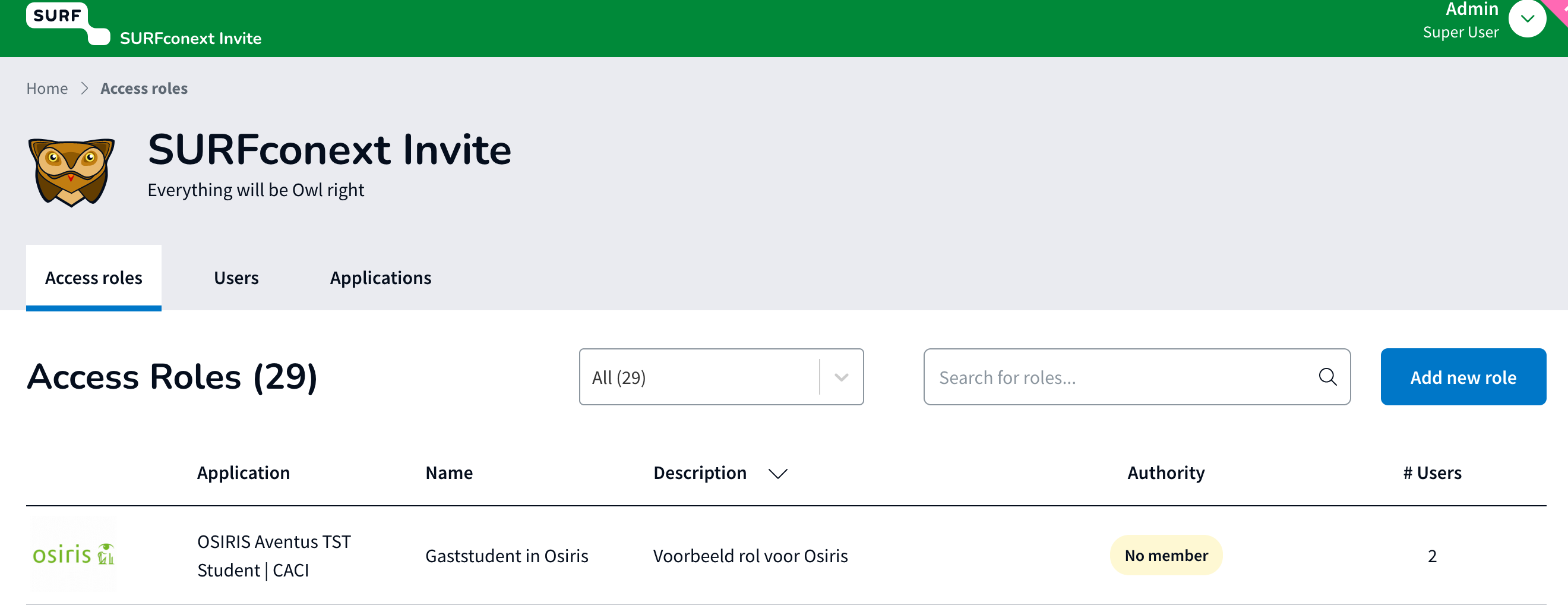Click Add new role button
This screenshot has width=1568, height=605.
[1463, 377]
